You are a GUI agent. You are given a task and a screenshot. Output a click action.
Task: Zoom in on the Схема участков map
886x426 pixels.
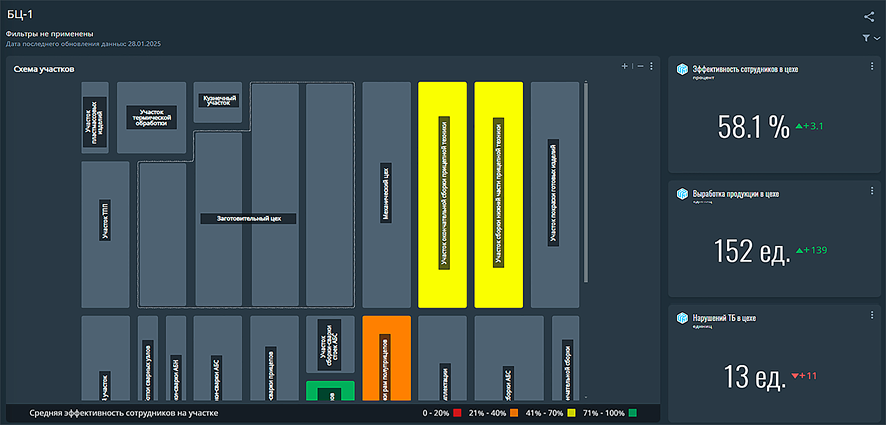pos(624,67)
